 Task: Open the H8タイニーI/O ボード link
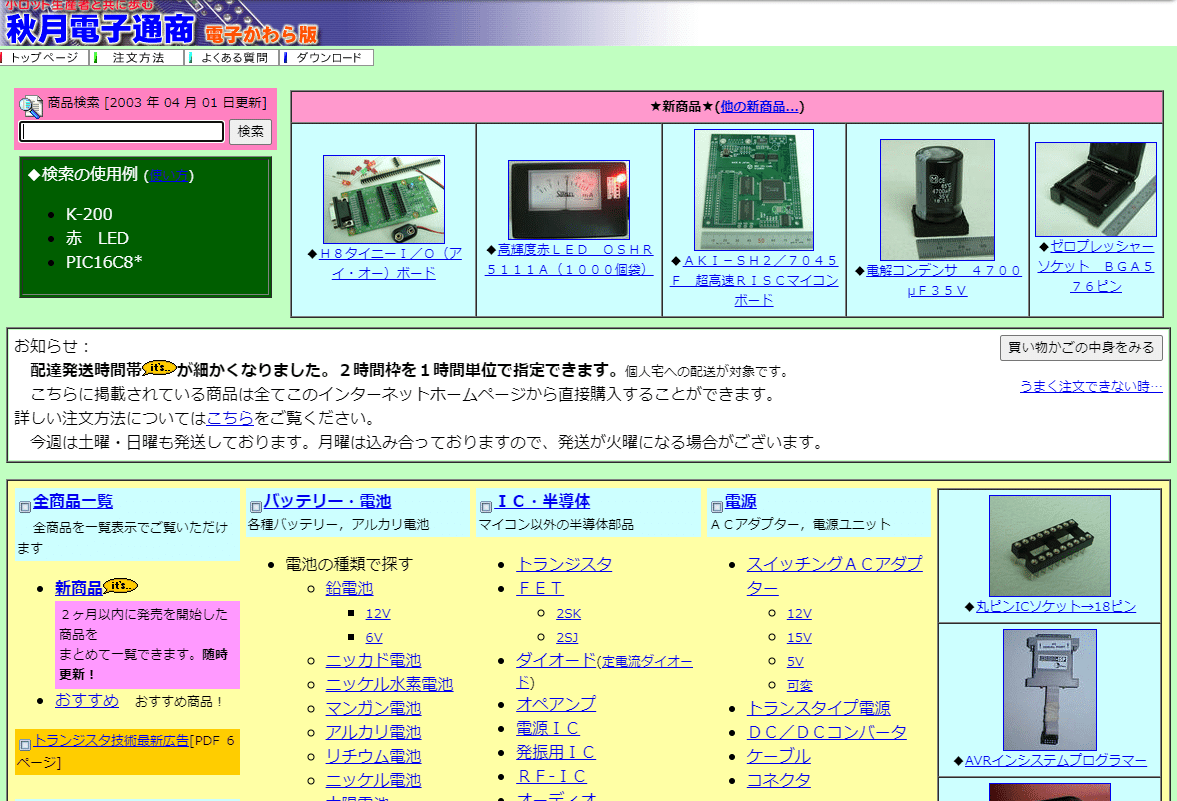[390, 263]
